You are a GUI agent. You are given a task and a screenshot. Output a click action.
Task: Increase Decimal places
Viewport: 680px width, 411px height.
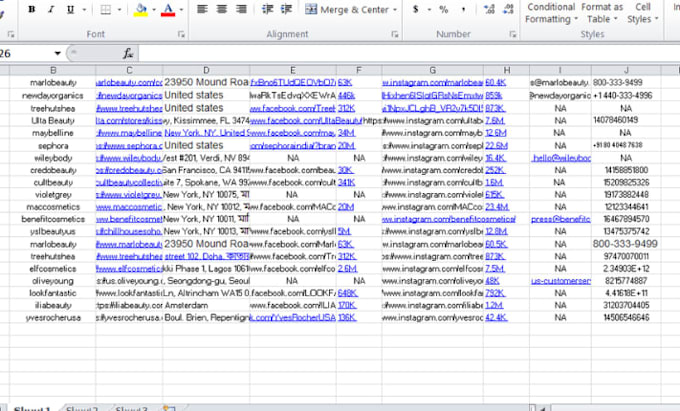tap(489, 9)
